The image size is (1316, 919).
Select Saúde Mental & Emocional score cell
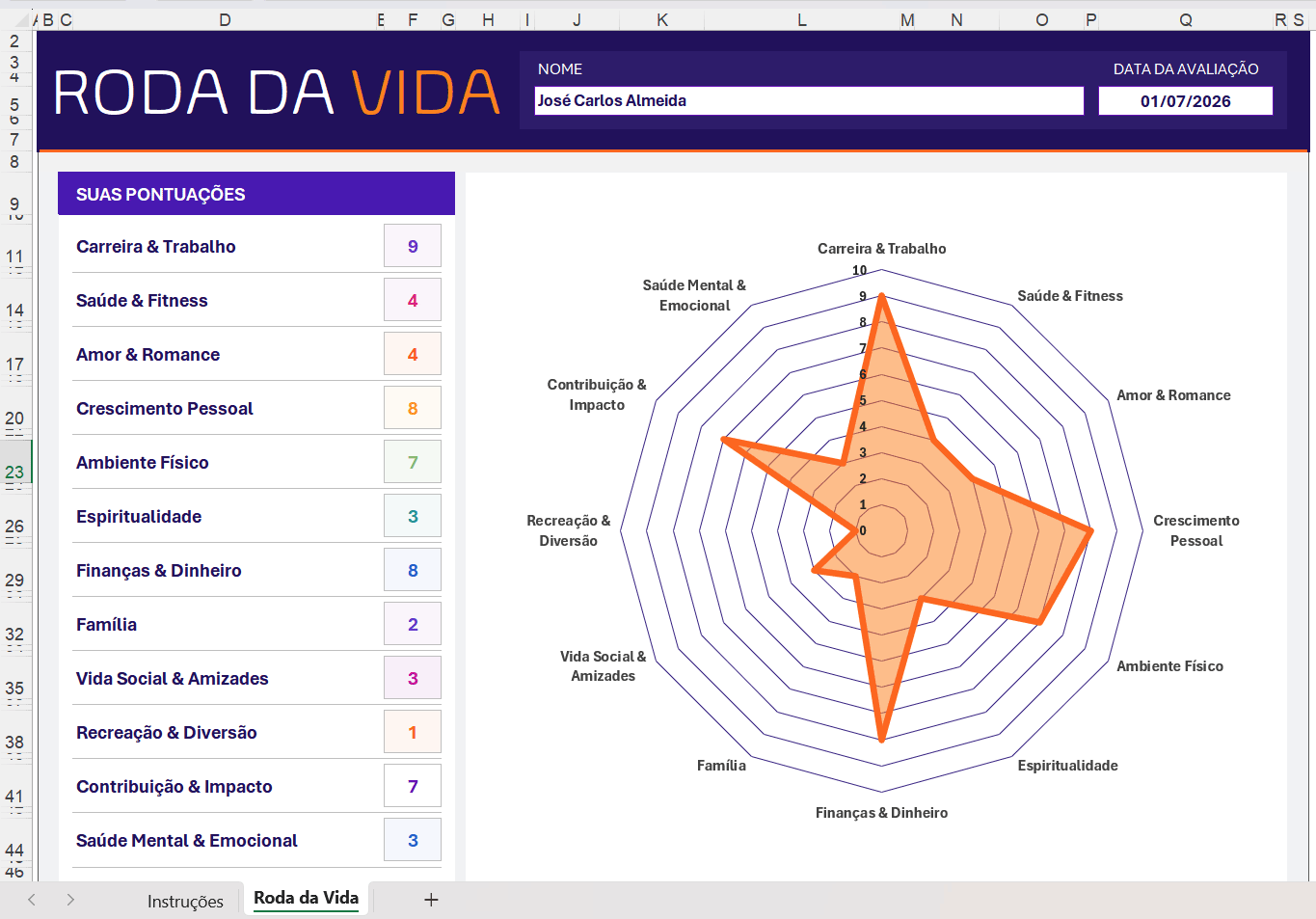pos(413,840)
